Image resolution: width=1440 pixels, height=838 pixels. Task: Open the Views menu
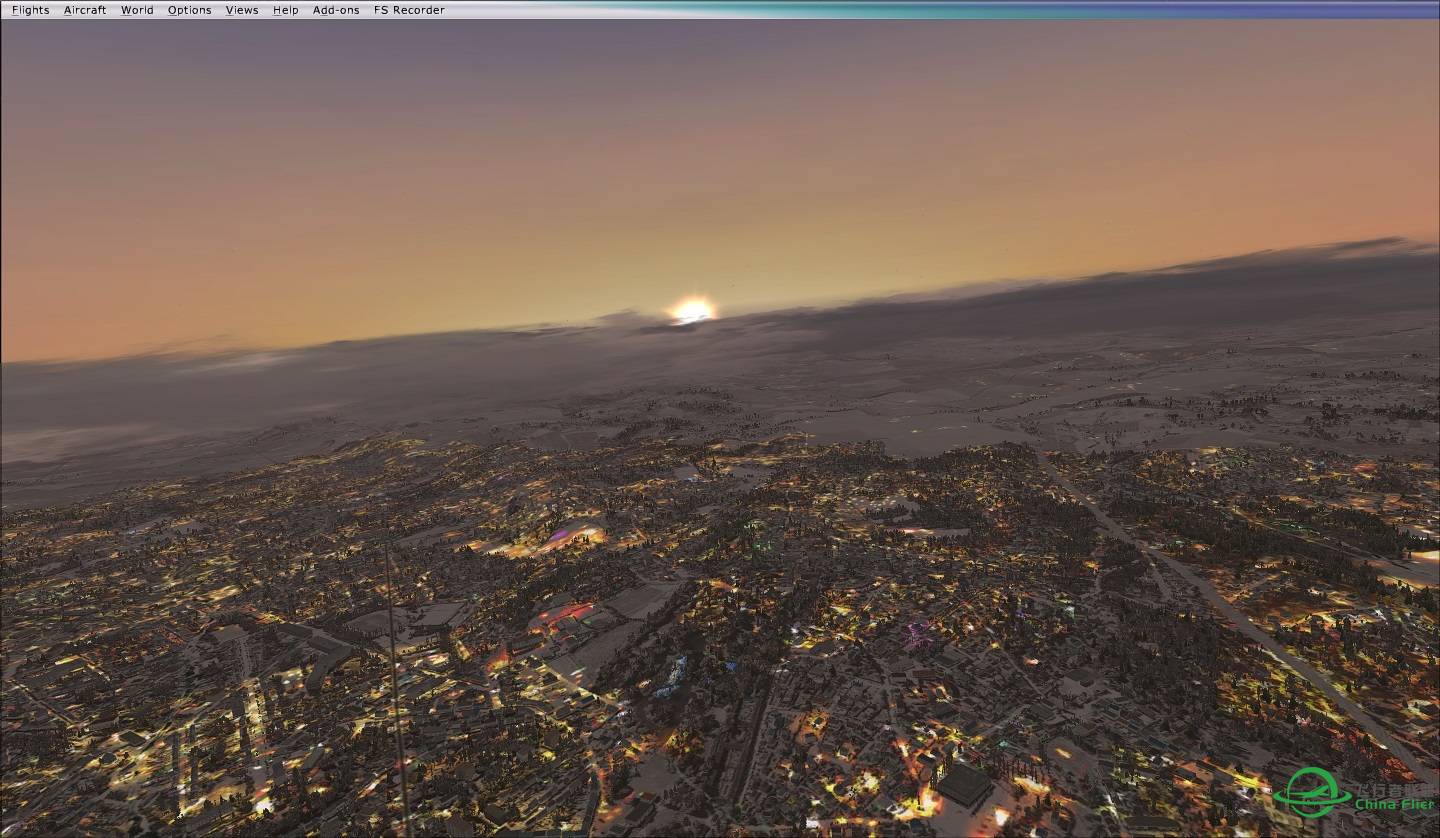pyautogui.click(x=241, y=10)
